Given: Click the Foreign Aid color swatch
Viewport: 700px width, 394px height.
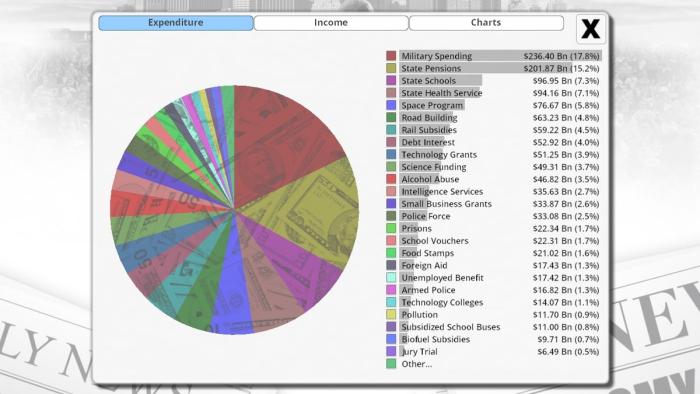Looking at the screenshot, I should 391,265.
